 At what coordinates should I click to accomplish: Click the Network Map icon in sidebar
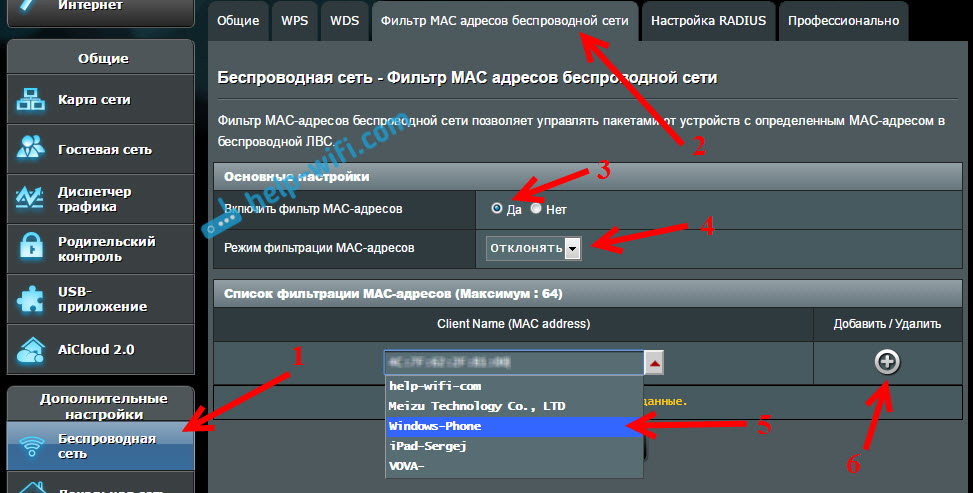(31, 100)
